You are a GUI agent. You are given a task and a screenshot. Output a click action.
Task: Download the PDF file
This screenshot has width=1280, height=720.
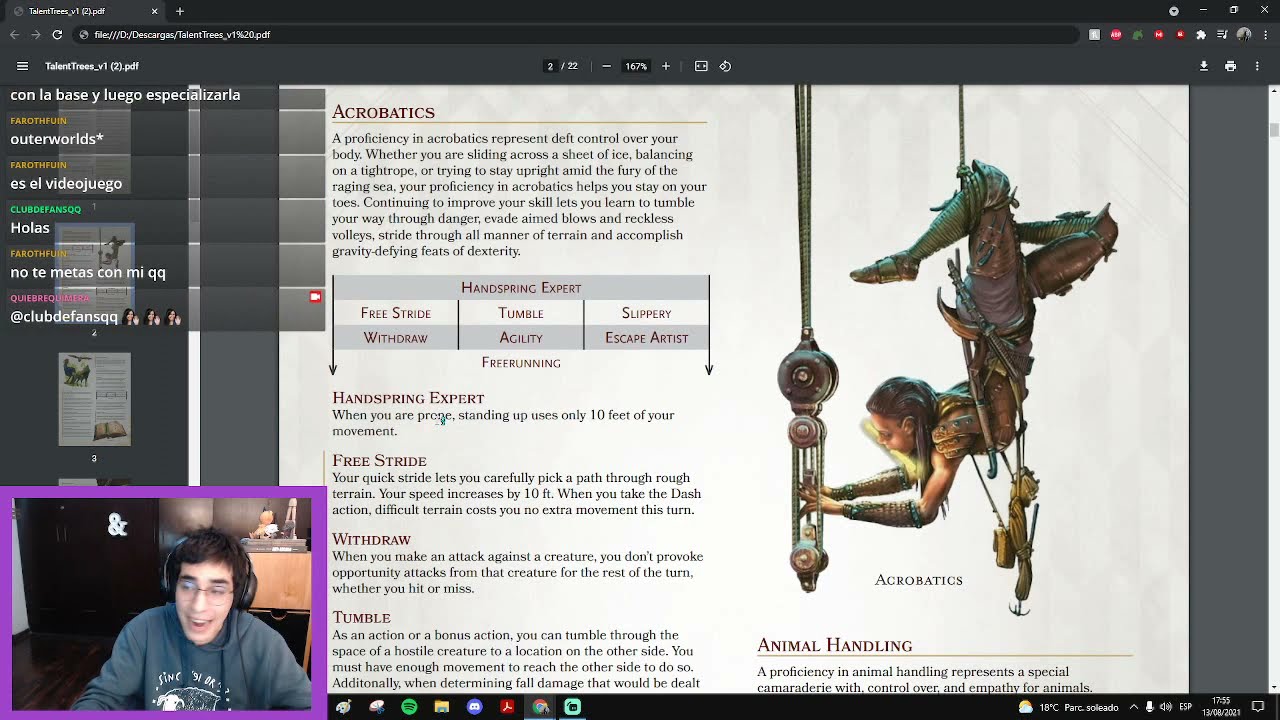click(1204, 66)
